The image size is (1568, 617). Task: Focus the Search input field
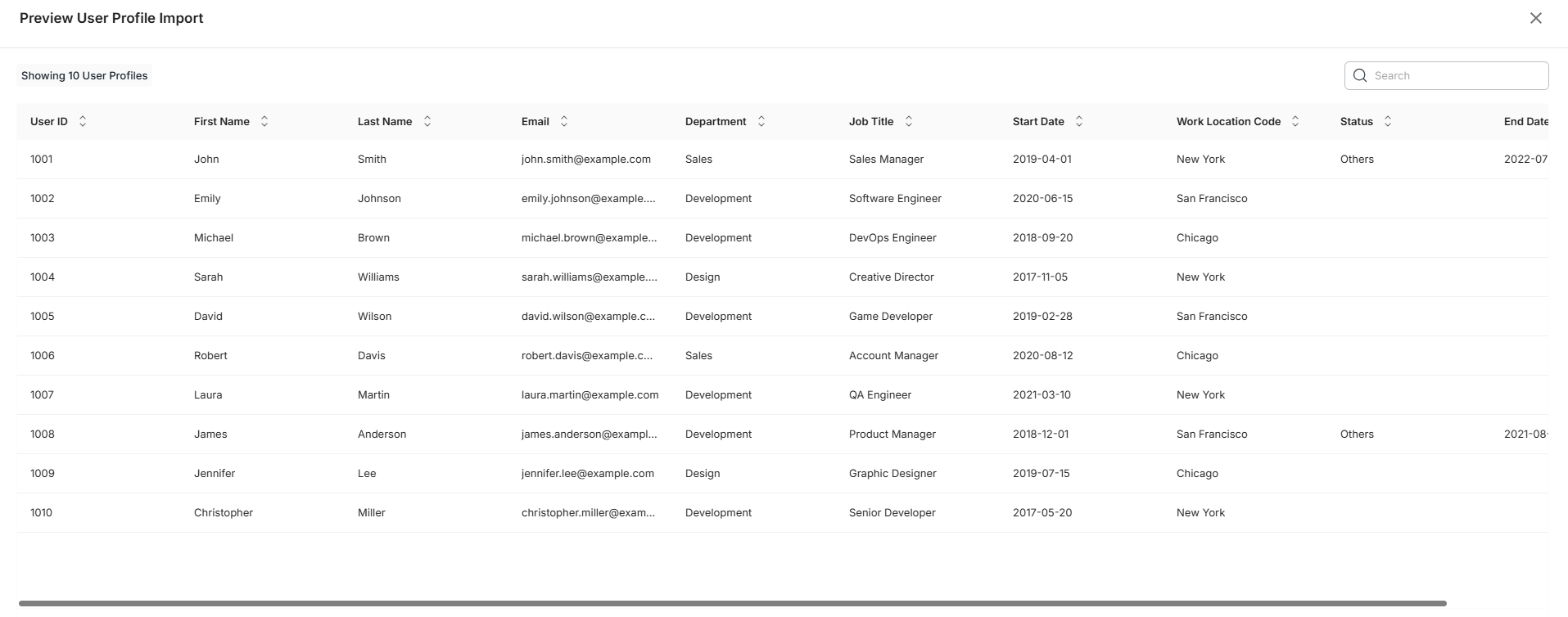(1446, 75)
